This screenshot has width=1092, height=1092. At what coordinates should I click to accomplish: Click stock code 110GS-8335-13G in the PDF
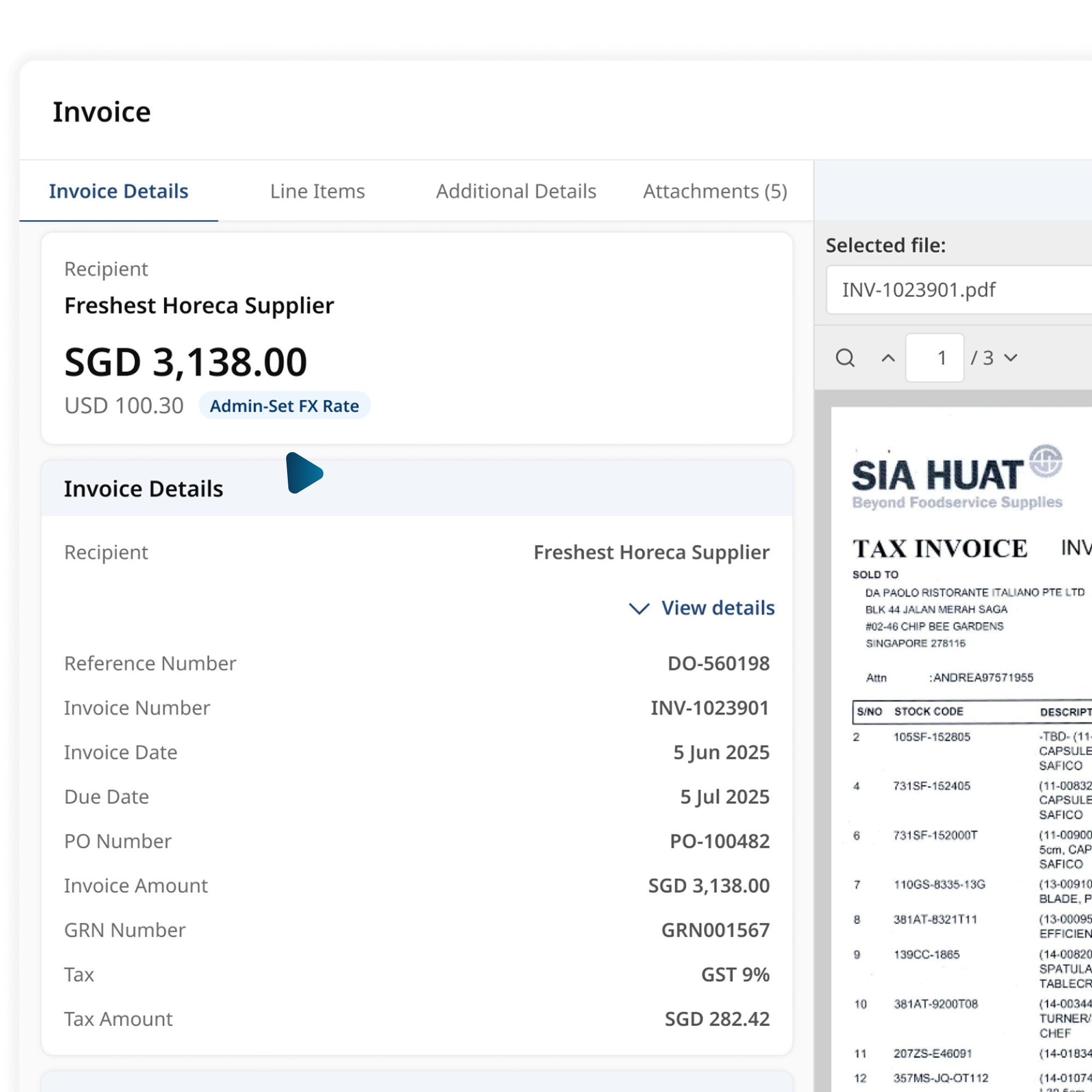click(939, 885)
